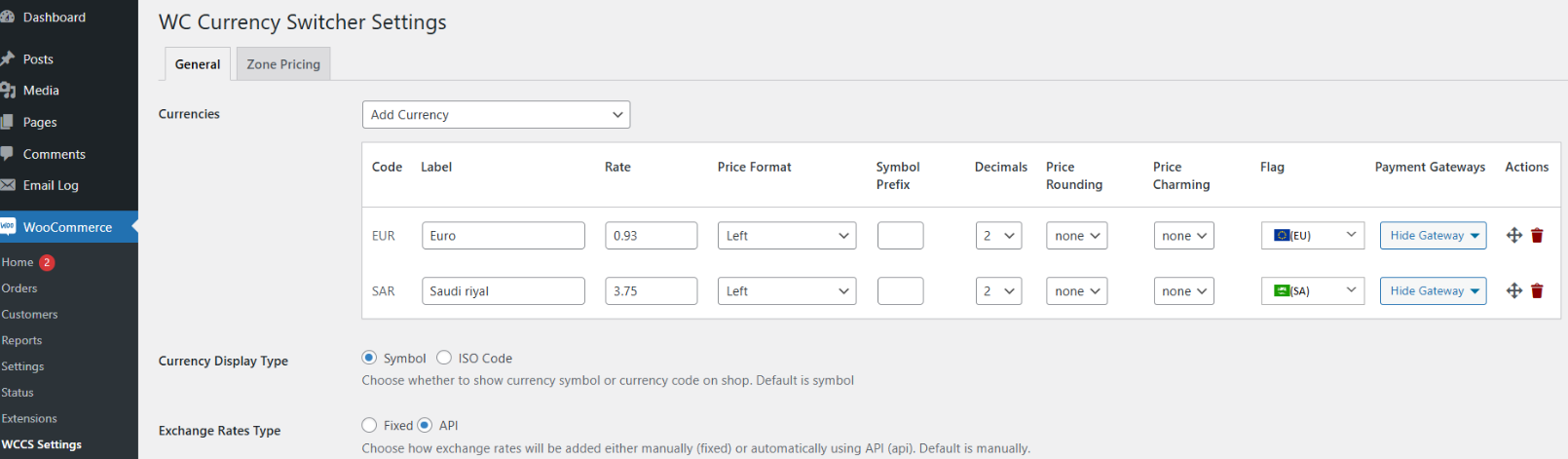The width and height of the screenshot is (1568, 459).
Task: Click the move handle icon for the SAR row
Action: [x=1513, y=290]
